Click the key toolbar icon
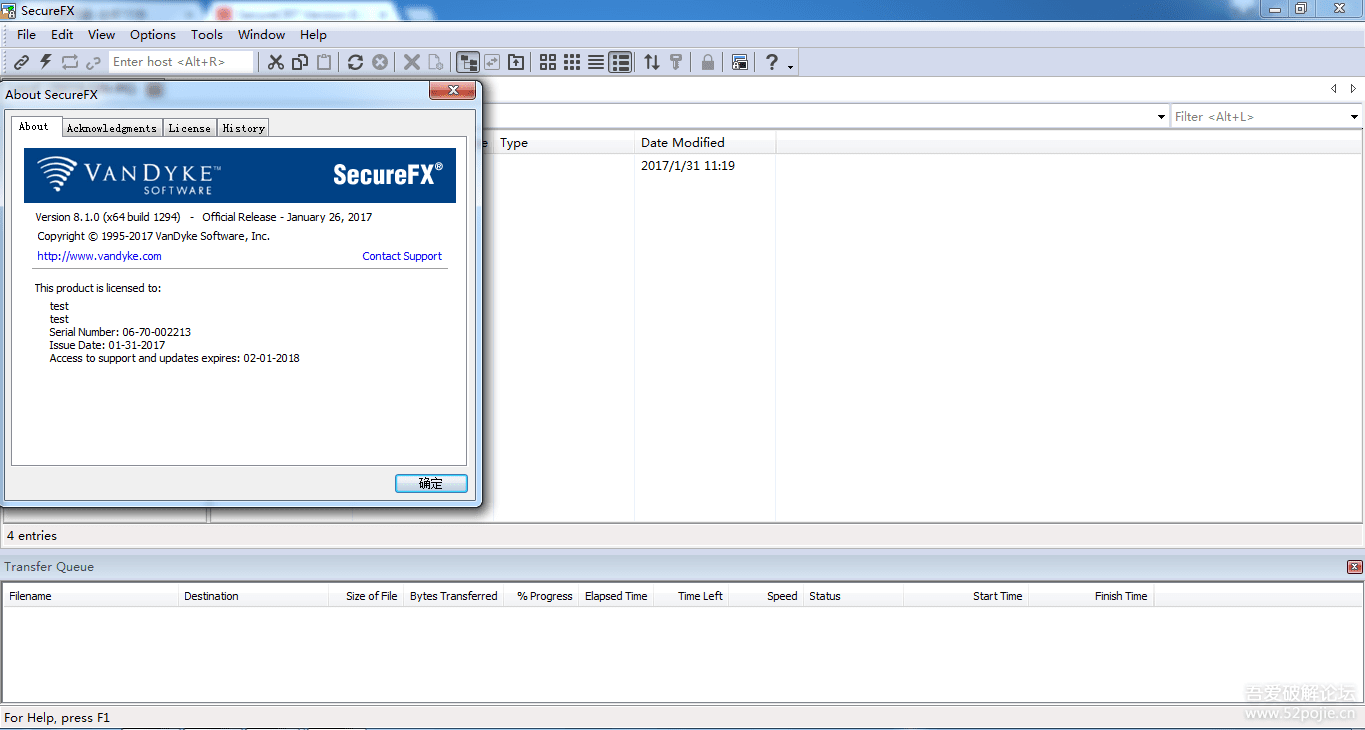 [676, 62]
